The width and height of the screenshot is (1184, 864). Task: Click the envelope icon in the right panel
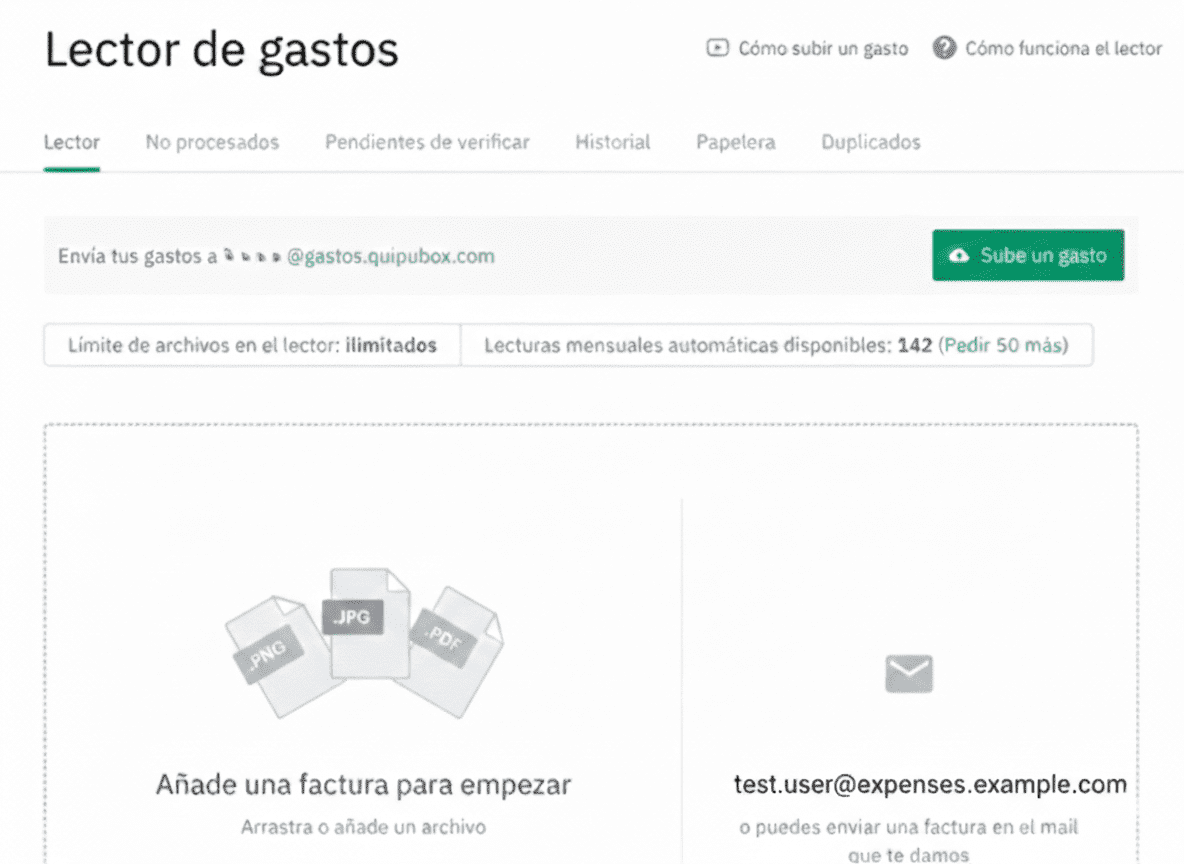pos(907,673)
